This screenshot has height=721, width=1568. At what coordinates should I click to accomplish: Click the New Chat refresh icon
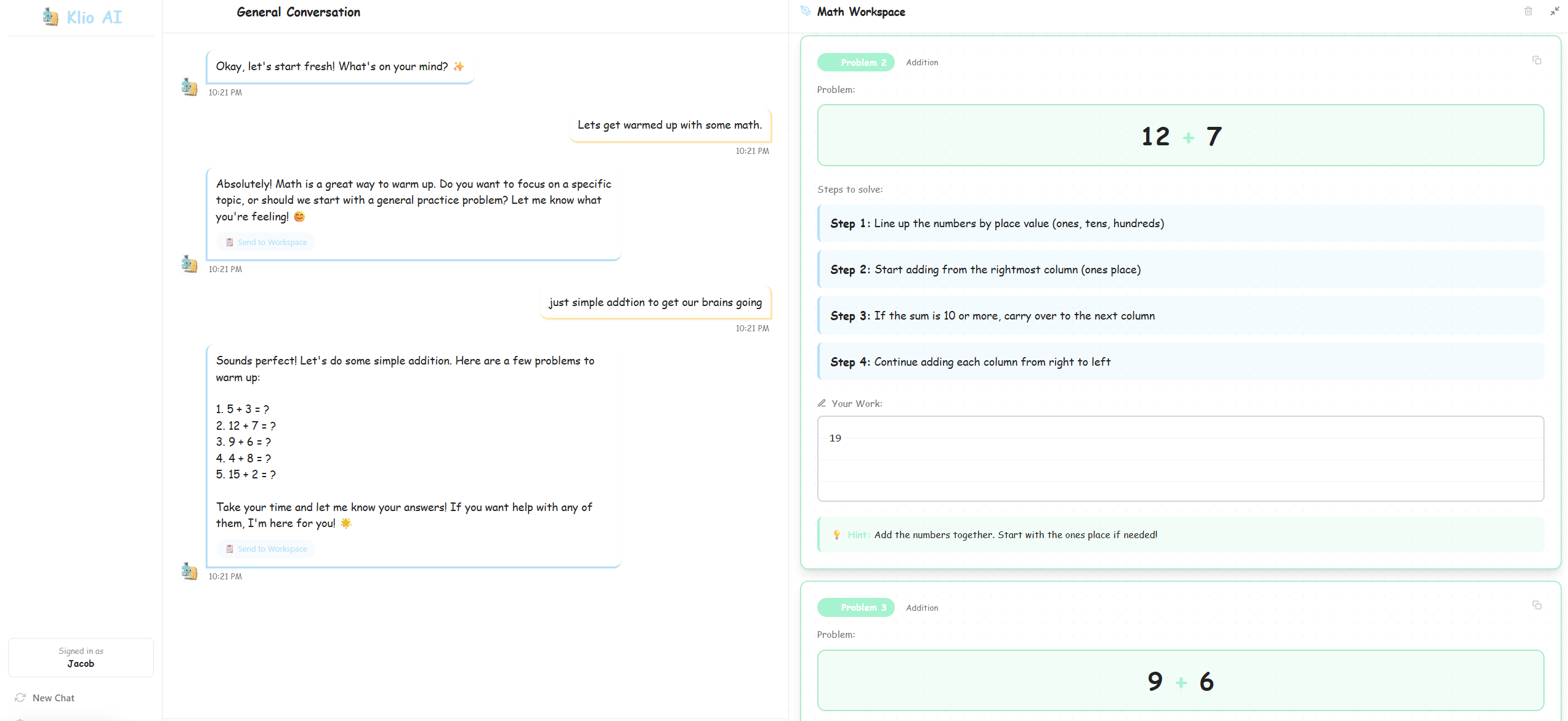pos(20,698)
